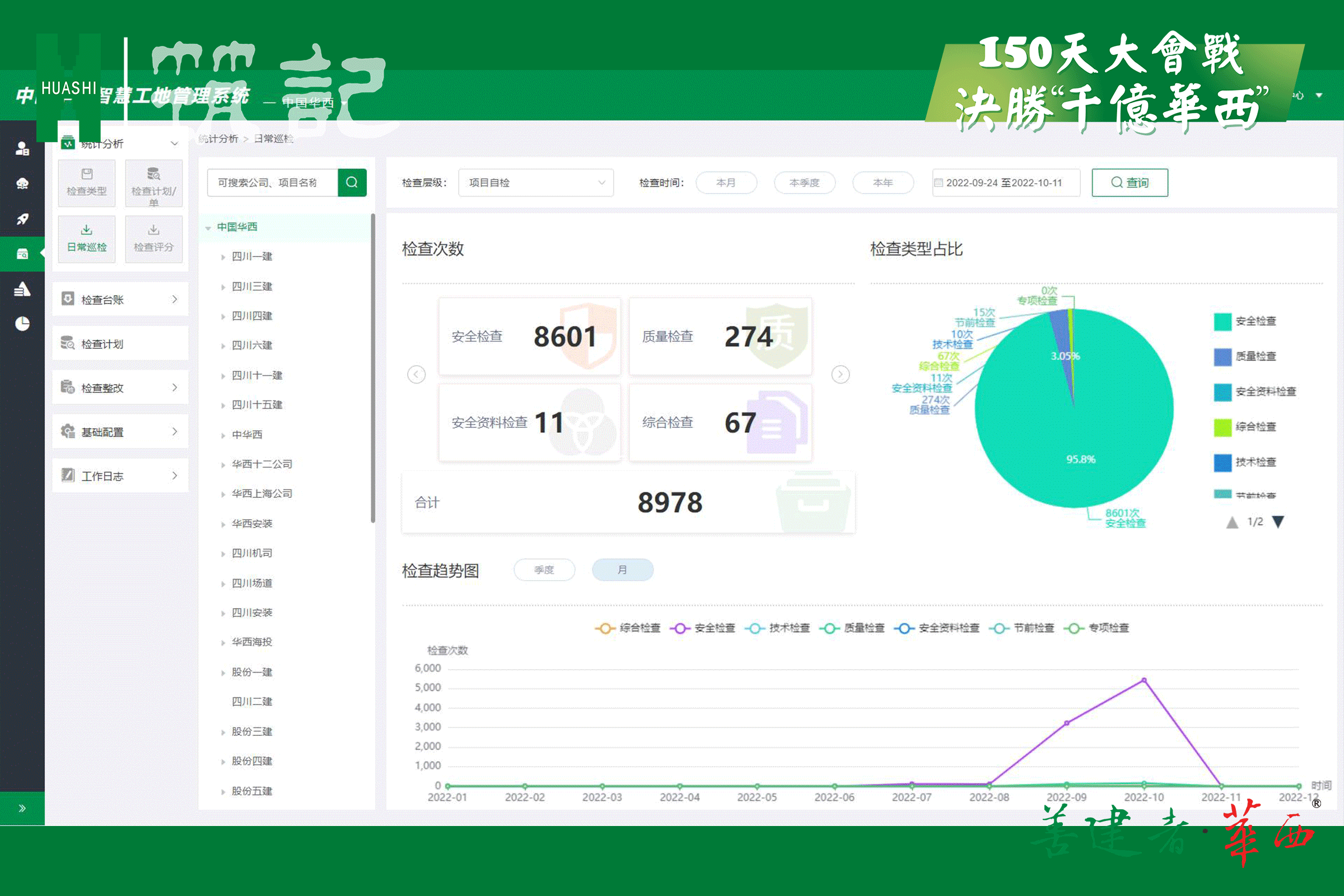The image size is (1344, 896).
Task: Toggle 综合检查 series in trend legend
Action: 628,628
